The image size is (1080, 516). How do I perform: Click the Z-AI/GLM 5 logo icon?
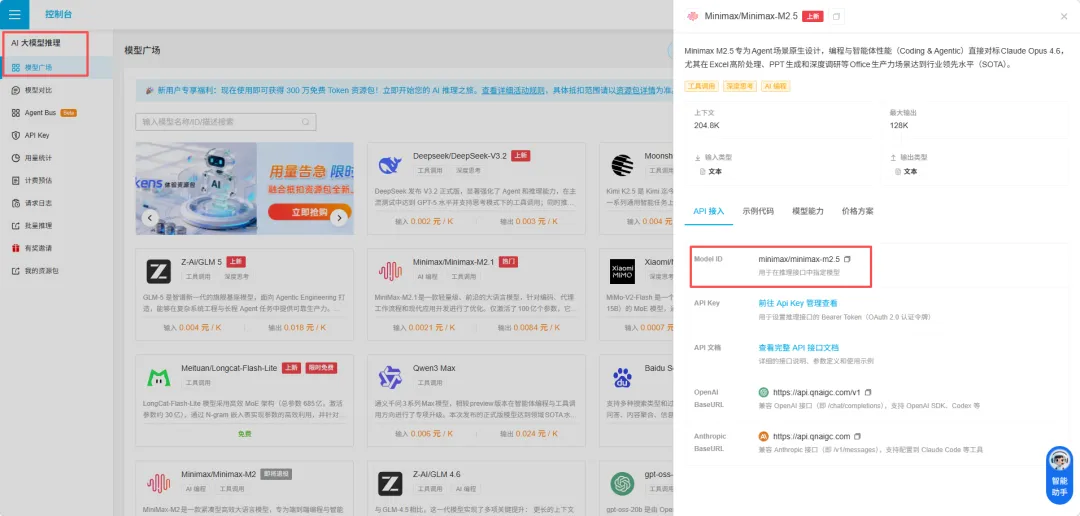pyautogui.click(x=158, y=271)
